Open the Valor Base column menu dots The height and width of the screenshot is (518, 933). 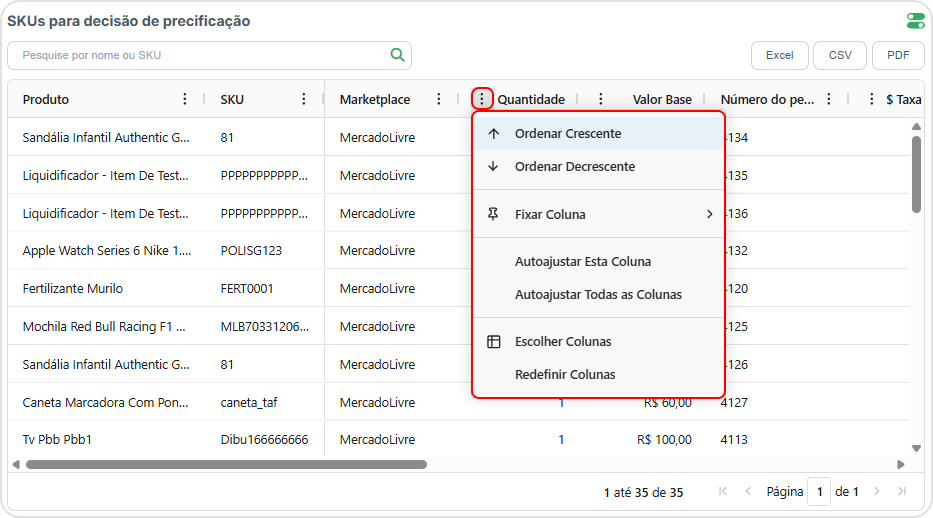click(x=600, y=99)
